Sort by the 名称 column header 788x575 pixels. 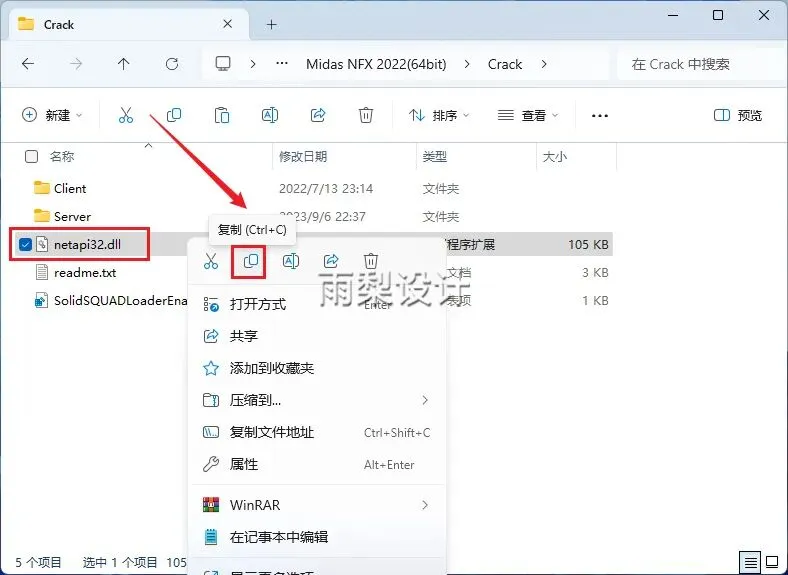[x=62, y=156]
